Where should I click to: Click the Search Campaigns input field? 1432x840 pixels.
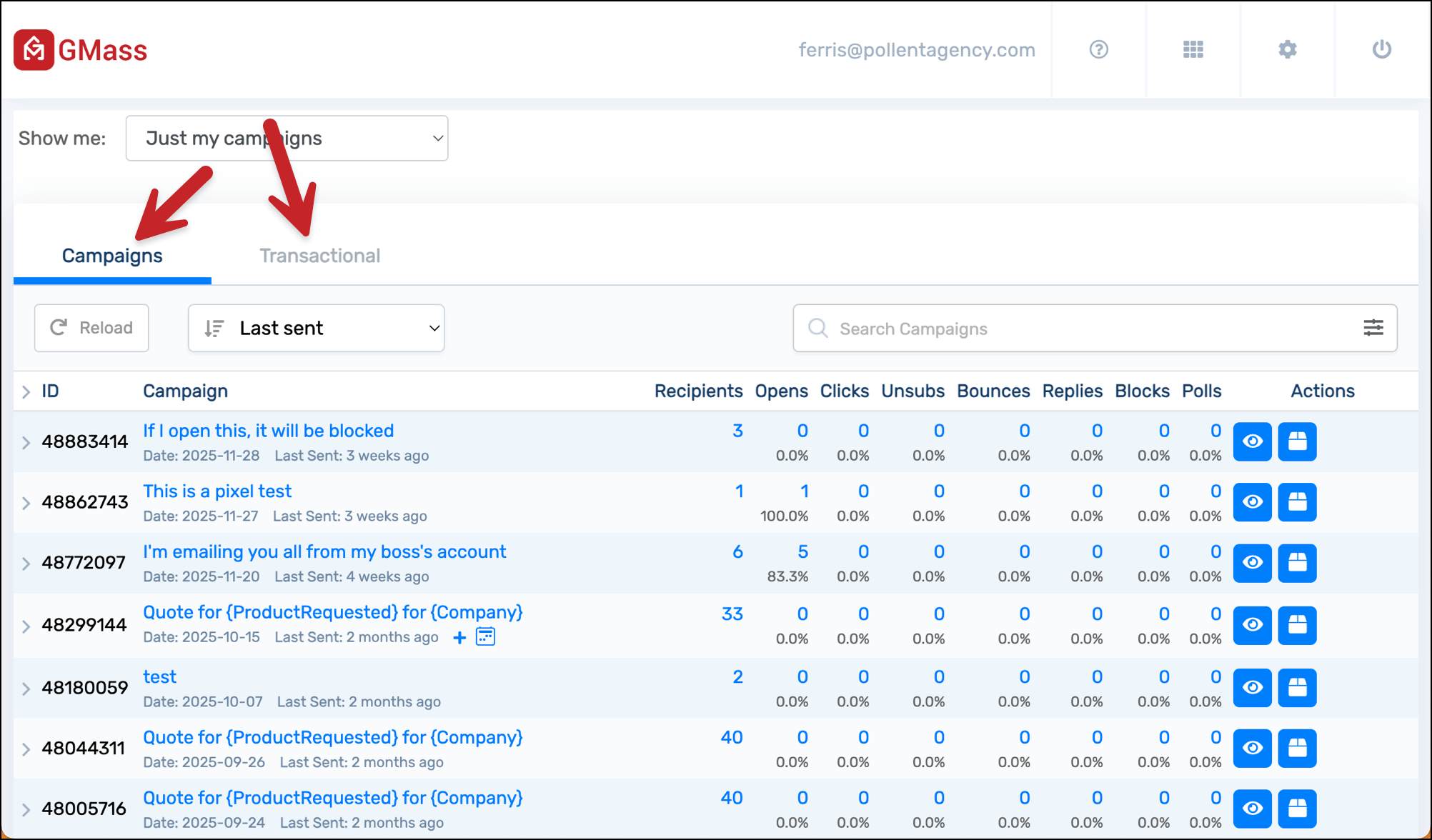tap(1072, 329)
